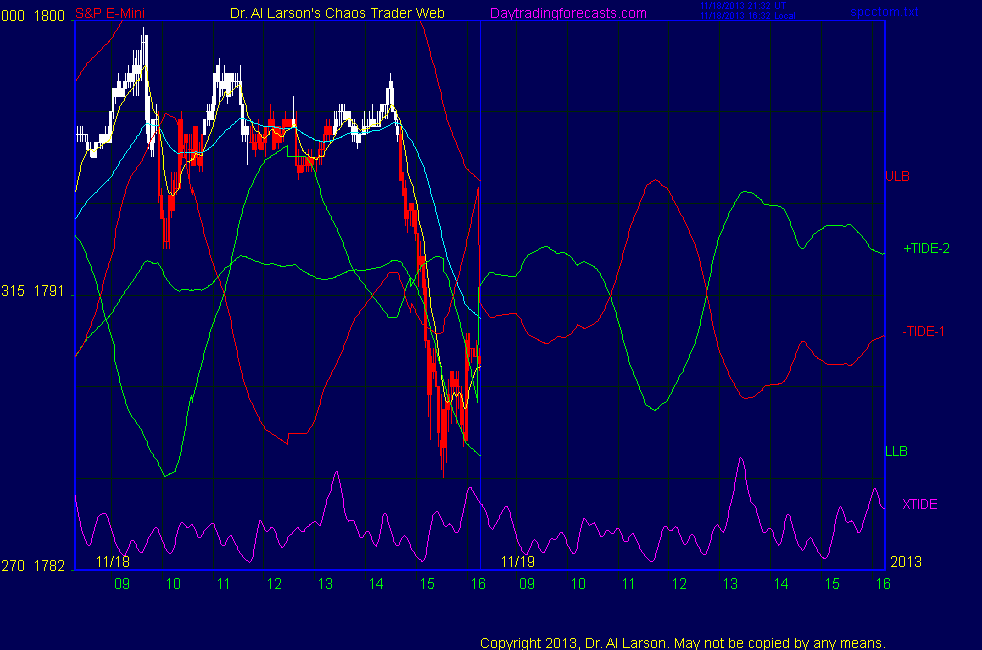Click the '09' hour label under 11/18

tap(122, 584)
